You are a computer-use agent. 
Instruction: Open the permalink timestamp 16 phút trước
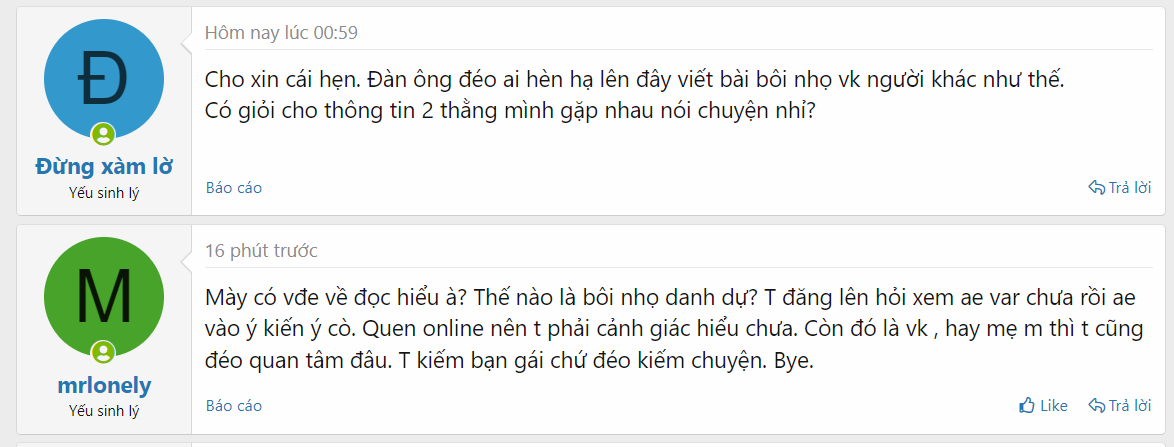(261, 251)
